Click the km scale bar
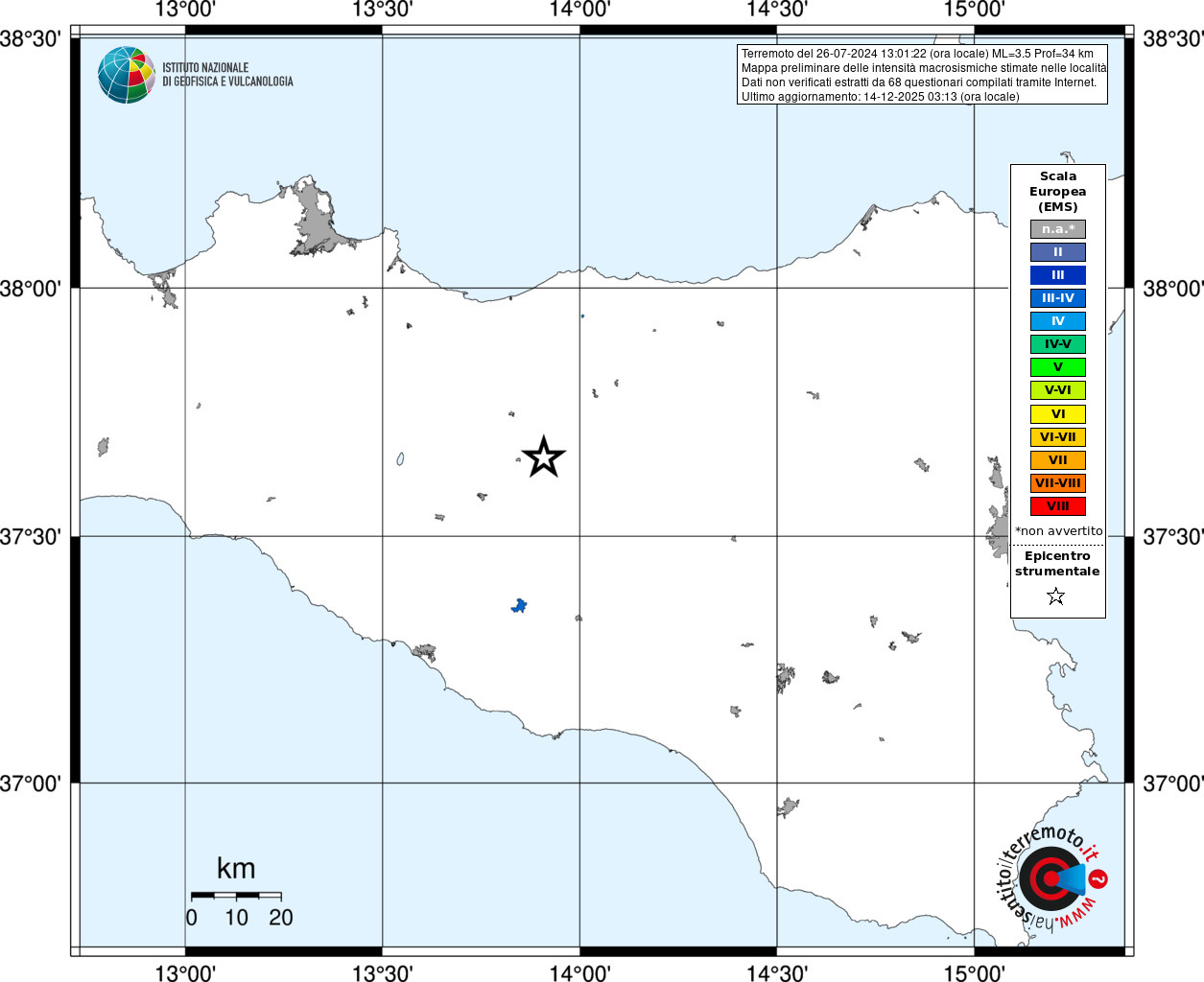 tap(236, 896)
